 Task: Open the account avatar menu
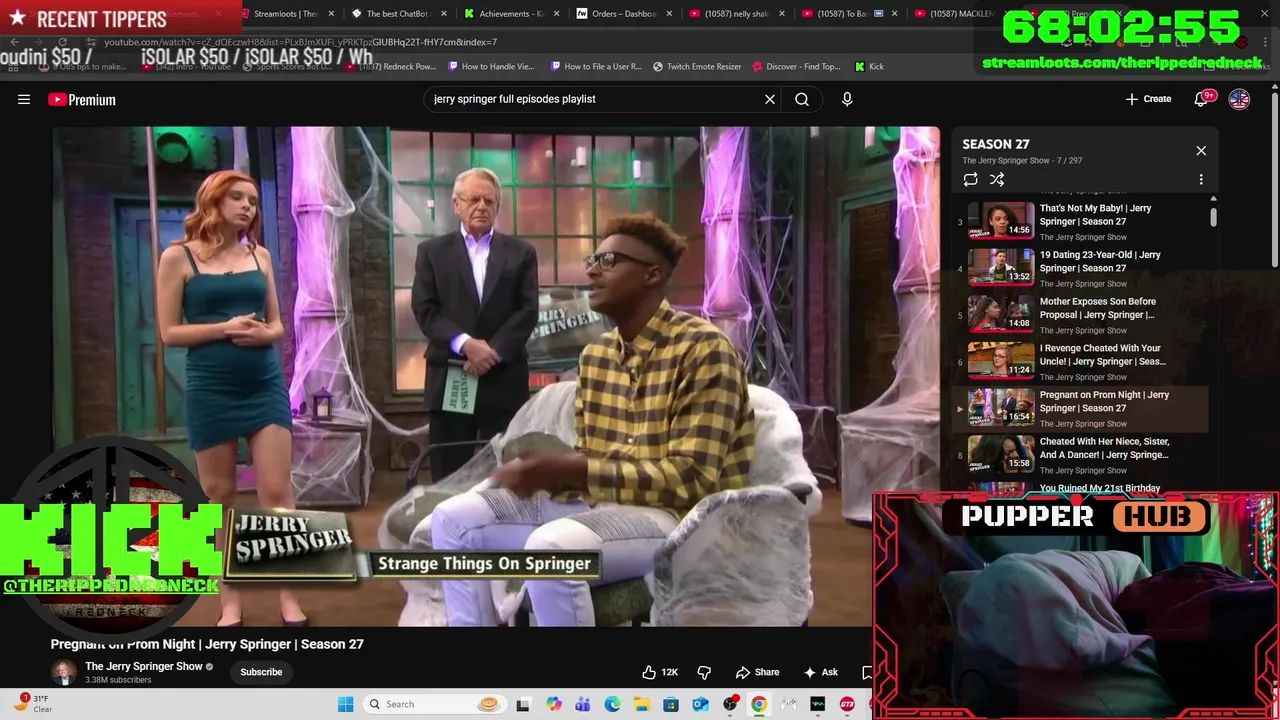tap(1239, 99)
